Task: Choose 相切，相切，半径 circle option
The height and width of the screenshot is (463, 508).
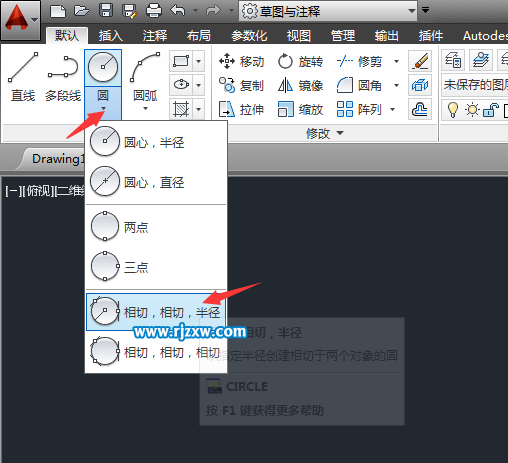Action: (156, 312)
